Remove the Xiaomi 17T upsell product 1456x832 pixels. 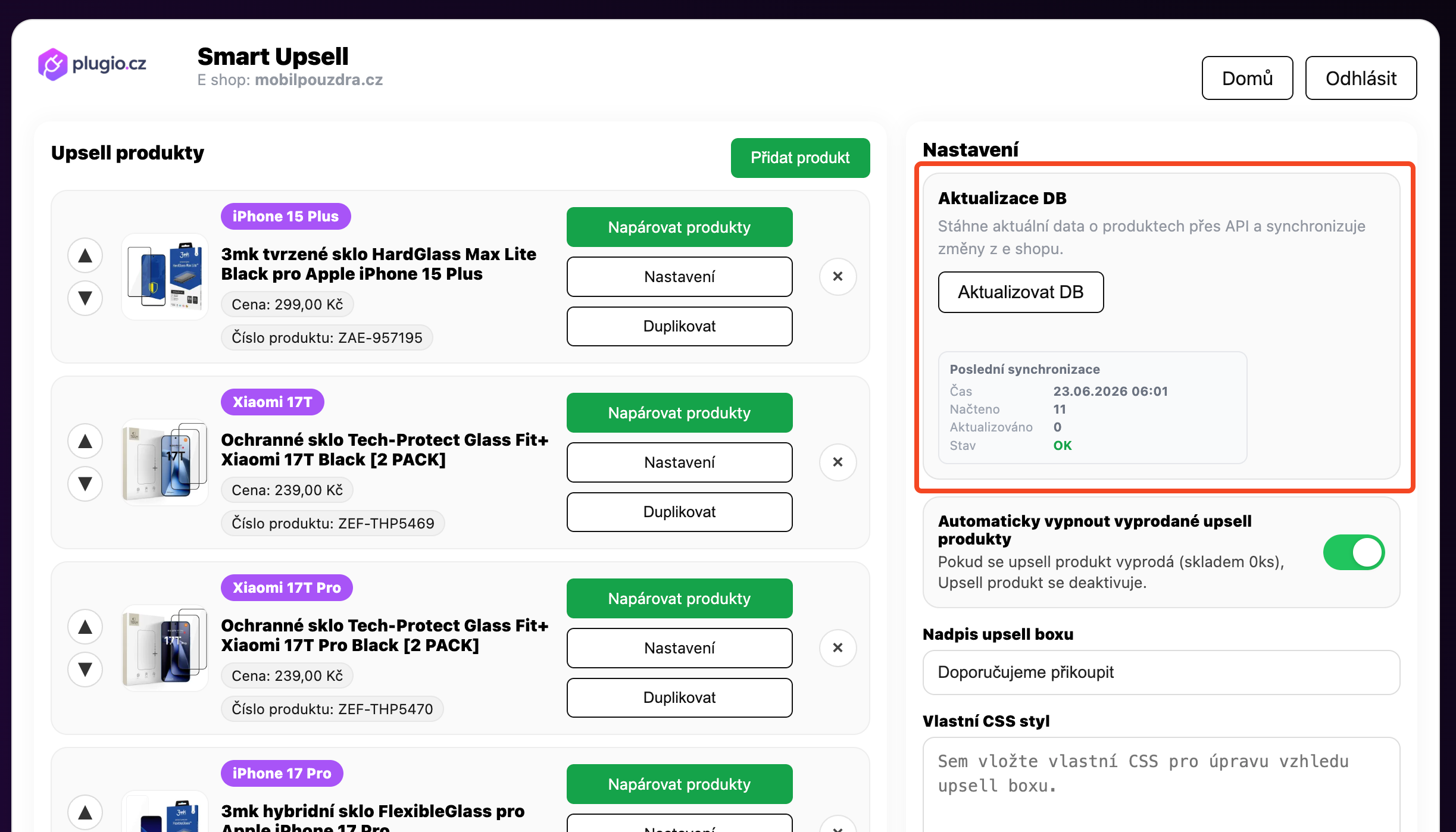(x=838, y=462)
